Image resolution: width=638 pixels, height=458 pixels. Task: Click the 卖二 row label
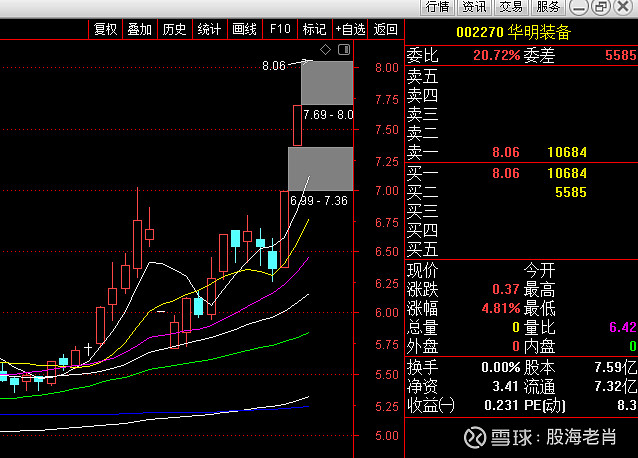[x=422, y=133]
